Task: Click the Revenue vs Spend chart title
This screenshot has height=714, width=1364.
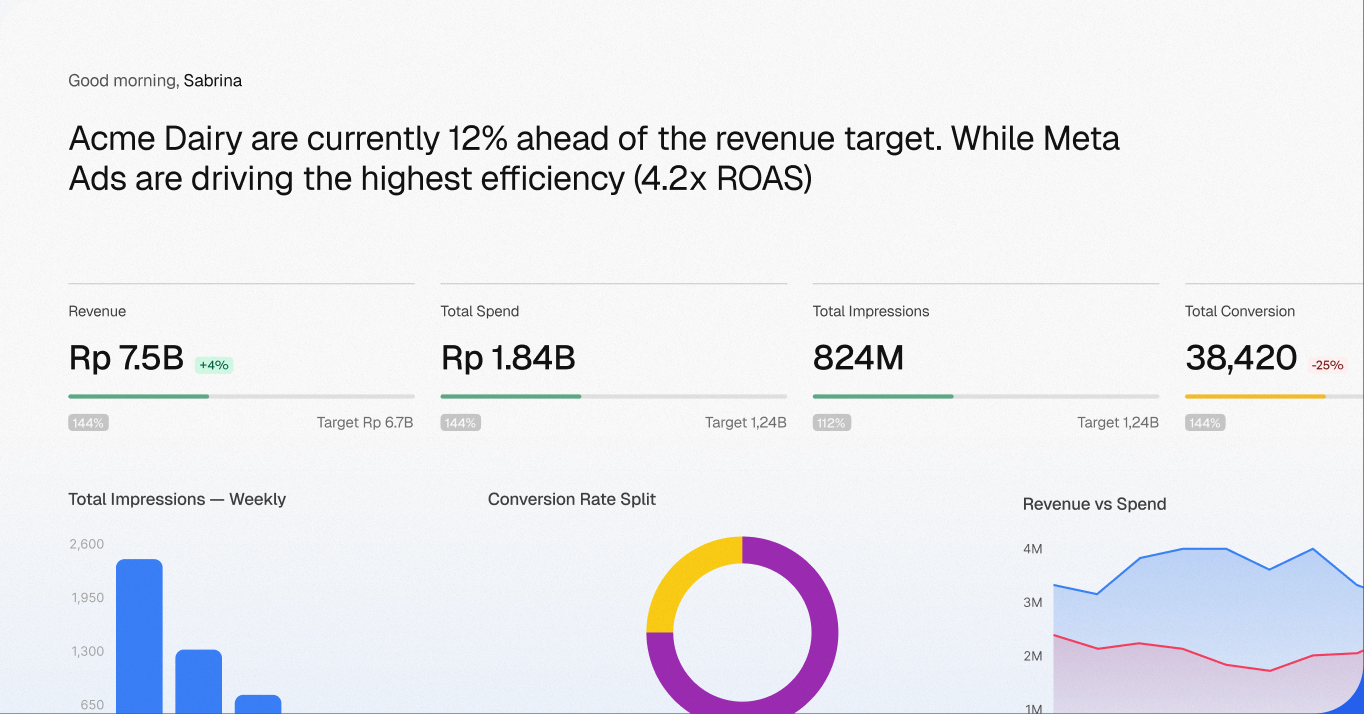Action: [1094, 504]
